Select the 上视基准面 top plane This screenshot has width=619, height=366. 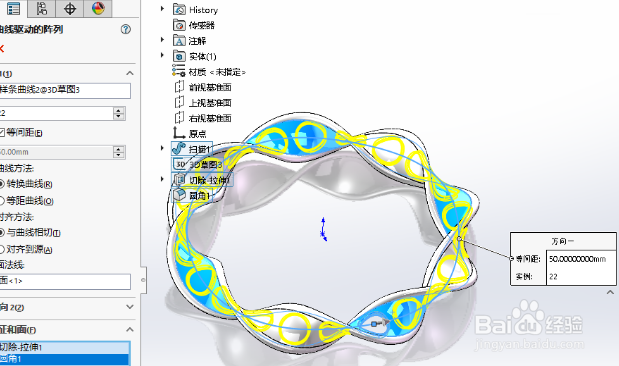point(210,103)
